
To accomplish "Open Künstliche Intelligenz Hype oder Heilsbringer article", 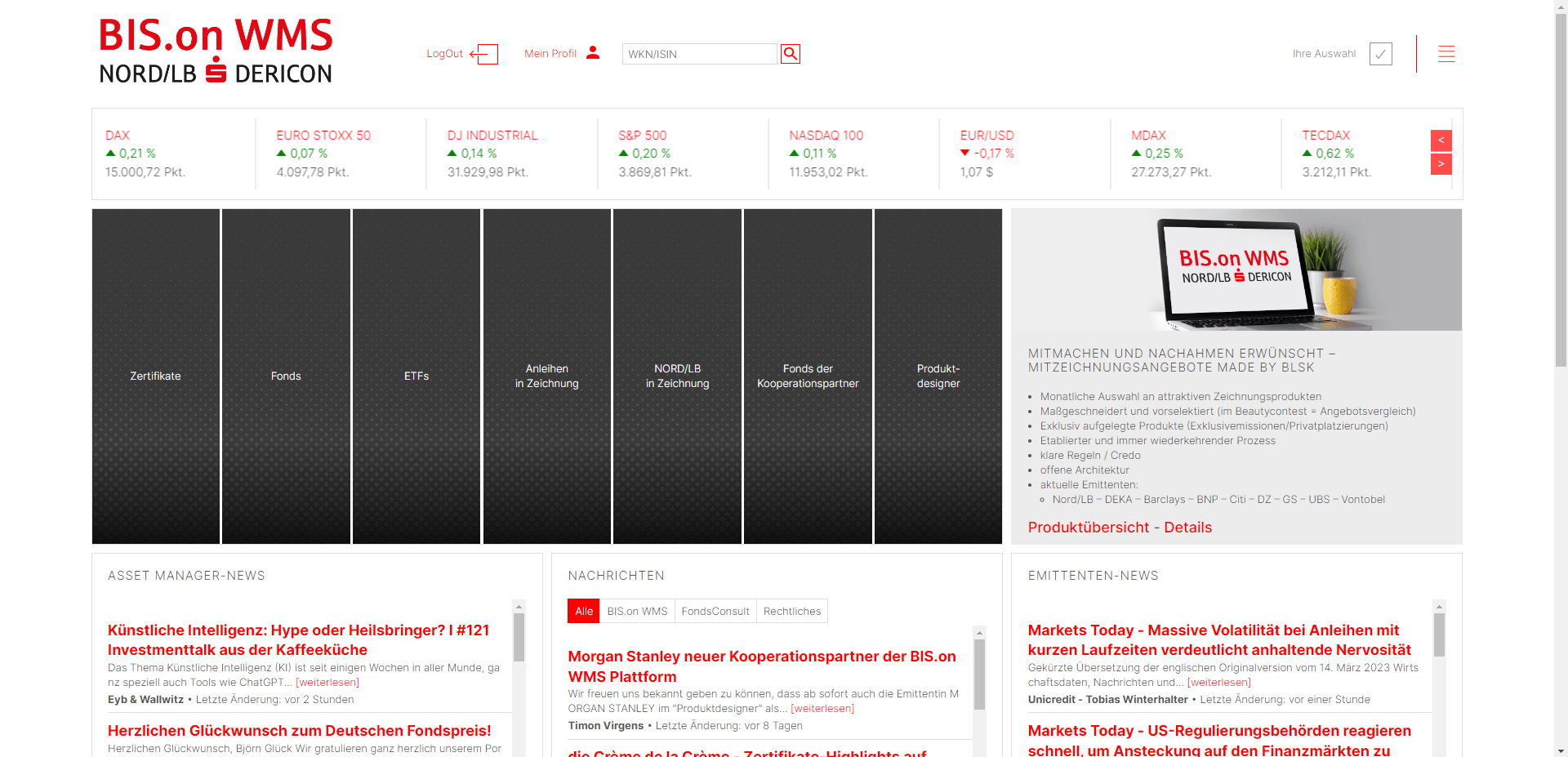I will tap(299, 640).
